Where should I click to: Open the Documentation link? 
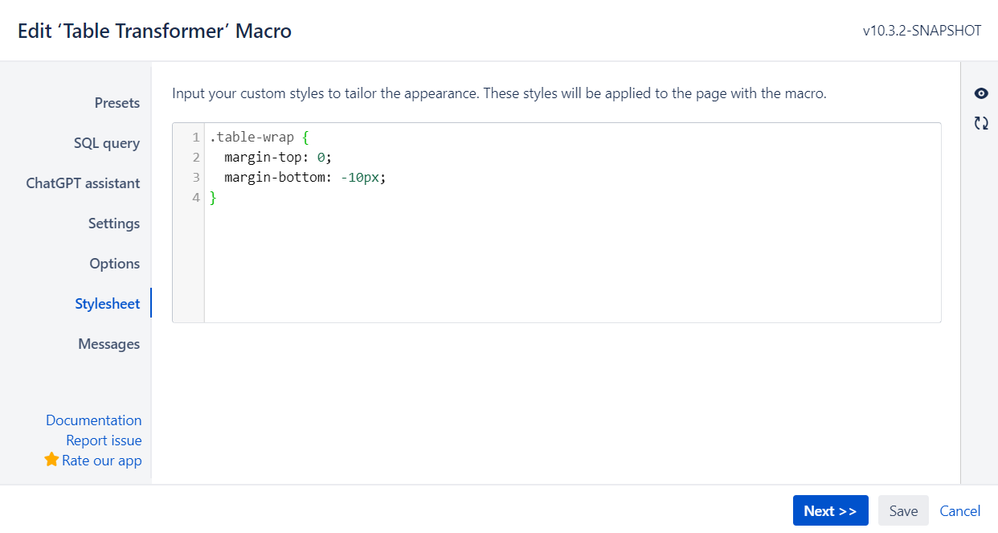pos(94,420)
